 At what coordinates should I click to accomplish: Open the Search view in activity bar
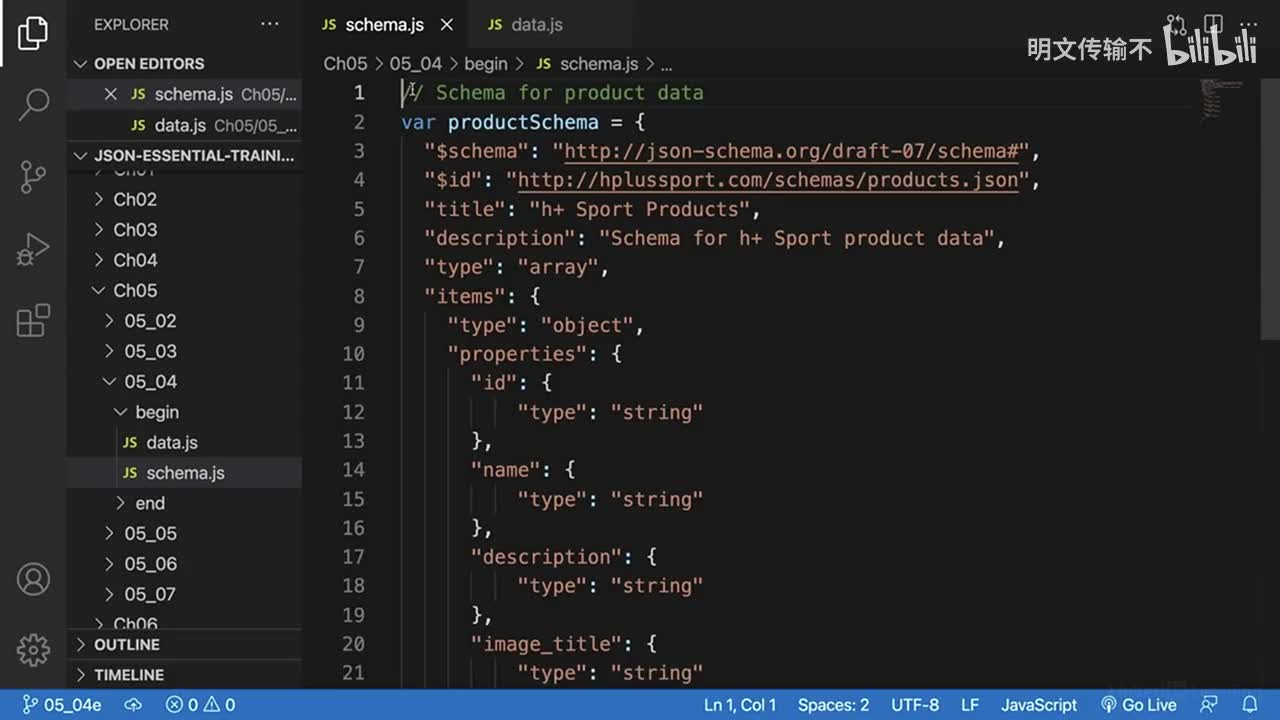click(33, 104)
